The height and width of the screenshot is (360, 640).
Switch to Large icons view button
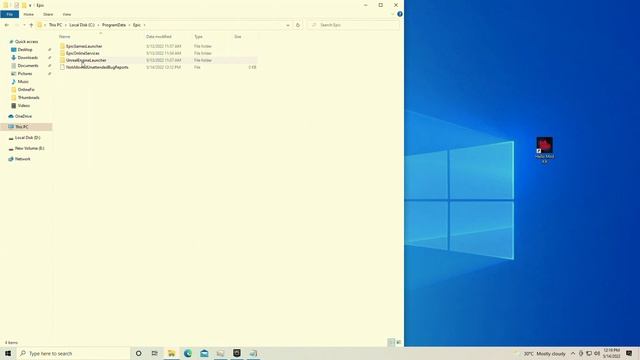click(399, 342)
